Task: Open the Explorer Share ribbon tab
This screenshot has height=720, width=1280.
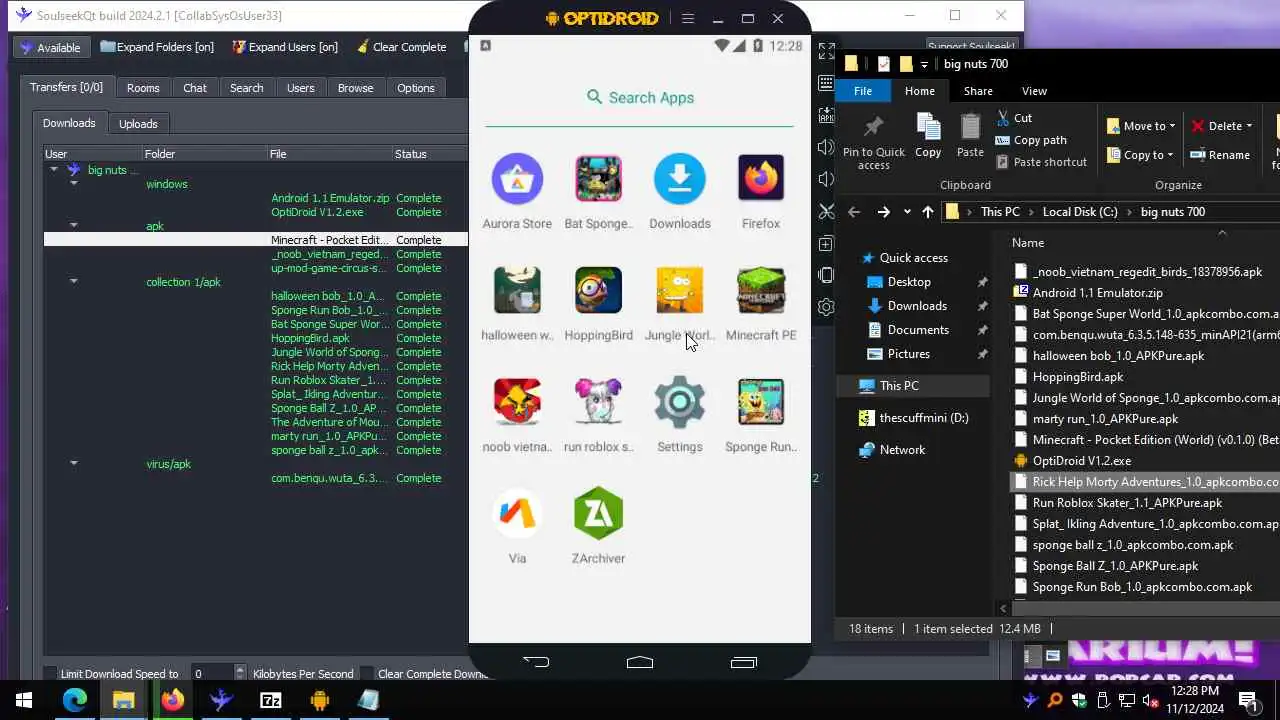Action: point(978,91)
